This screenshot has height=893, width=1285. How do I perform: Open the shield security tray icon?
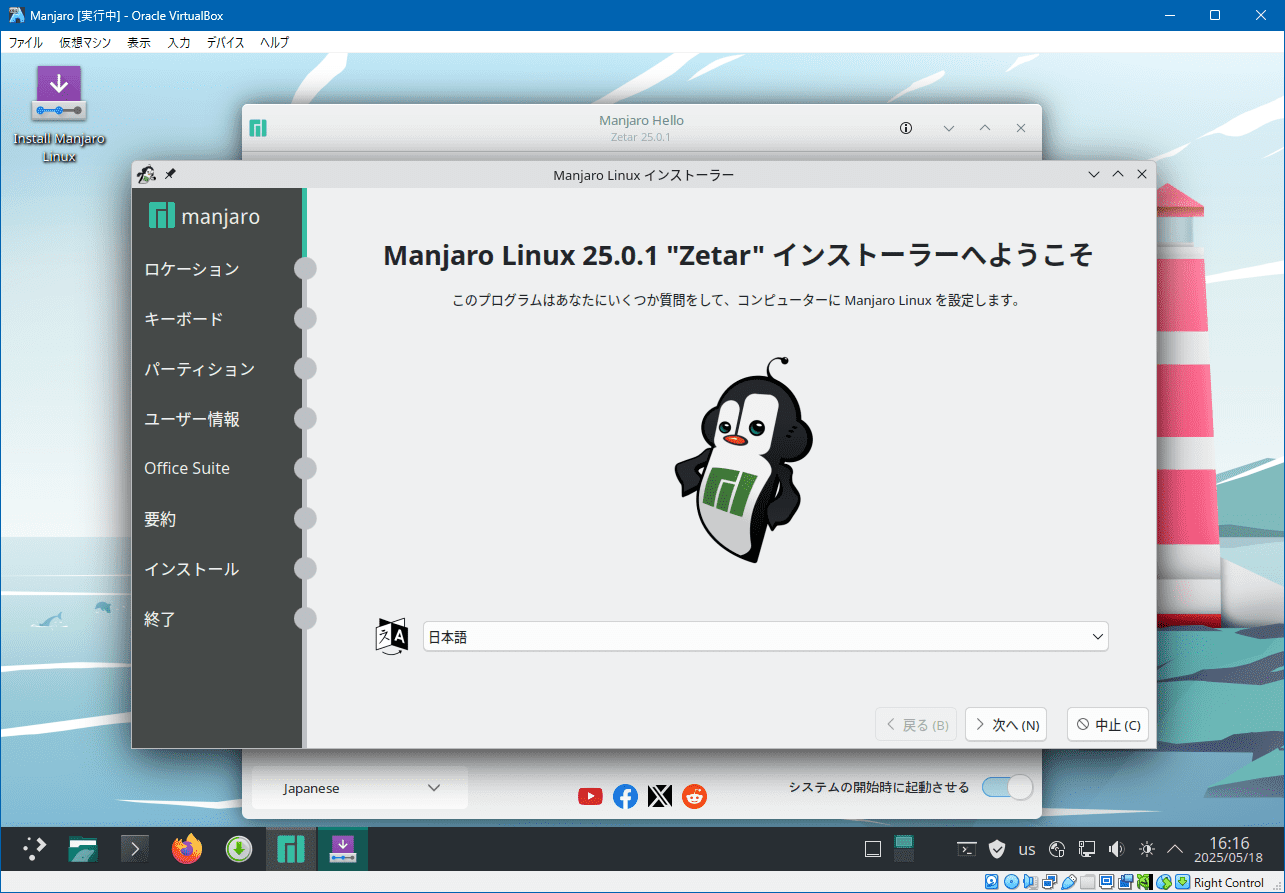click(996, 850)
